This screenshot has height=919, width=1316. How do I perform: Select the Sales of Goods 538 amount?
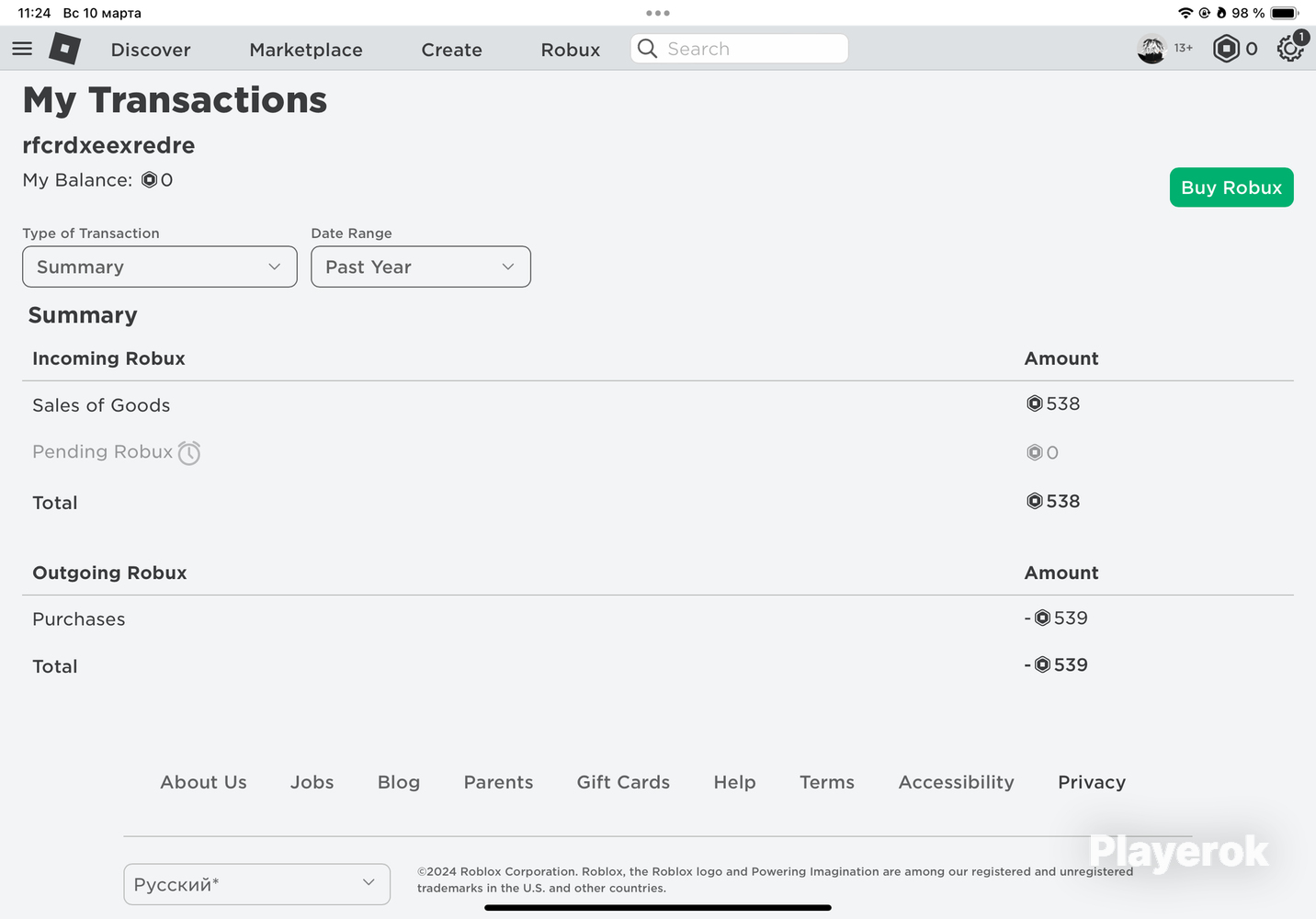click(x=1053, y=403)
